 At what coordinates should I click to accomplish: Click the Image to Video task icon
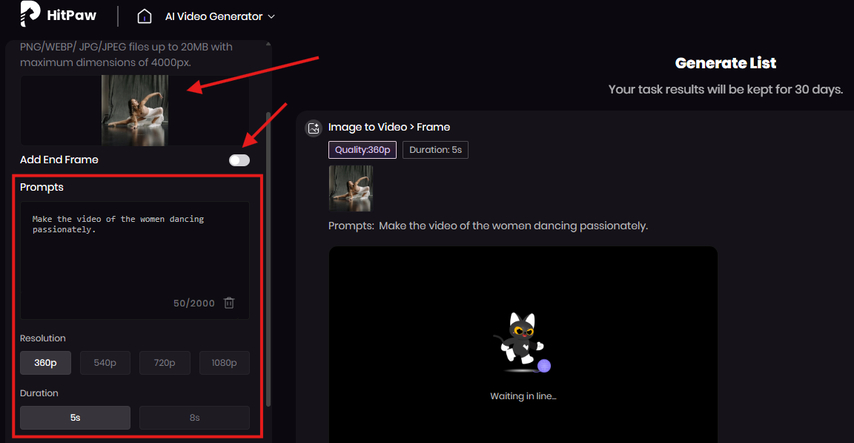pyautogui.click(x=313, y=128)
